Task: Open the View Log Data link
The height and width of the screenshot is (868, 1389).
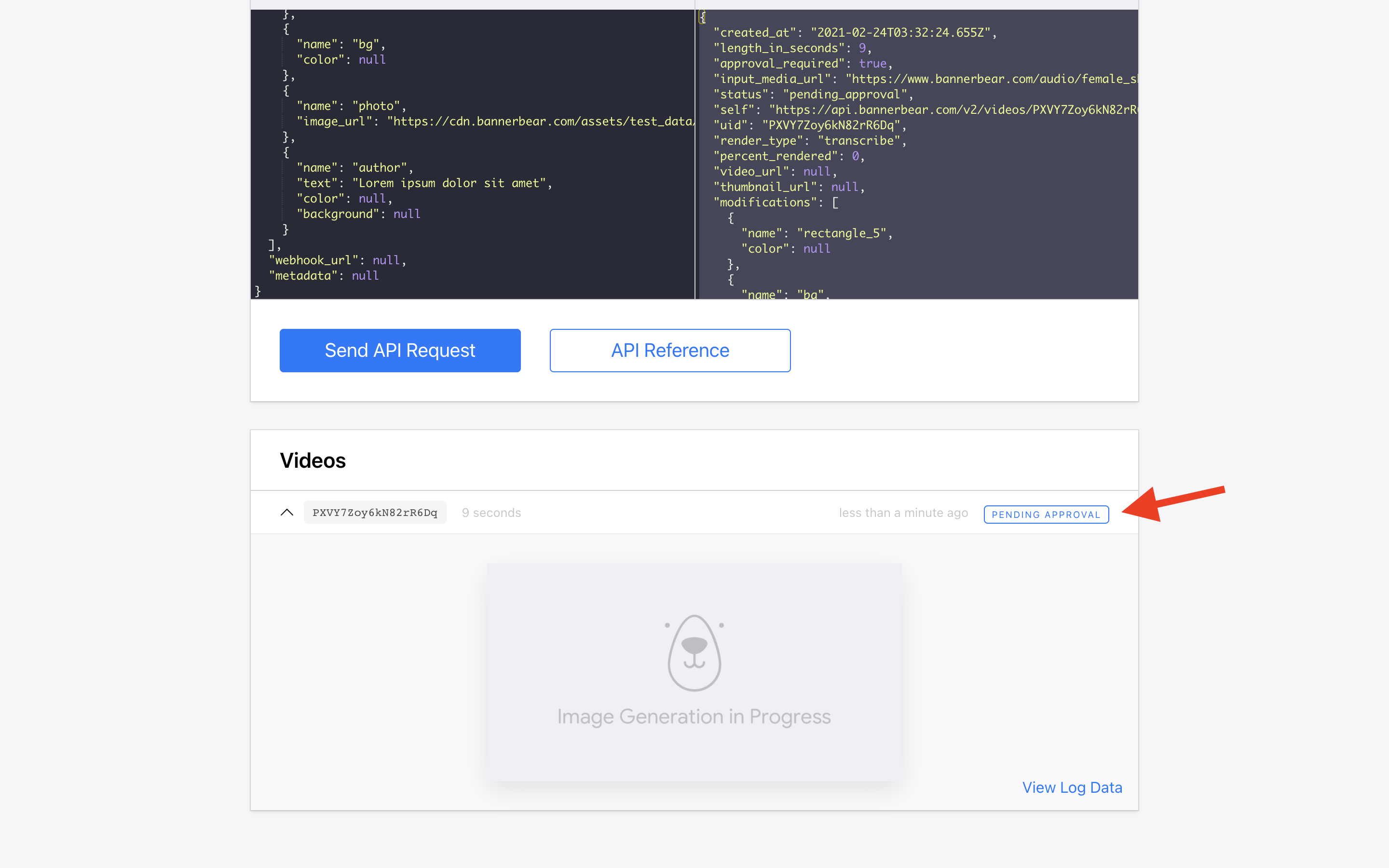Action: click(1072, 787)
